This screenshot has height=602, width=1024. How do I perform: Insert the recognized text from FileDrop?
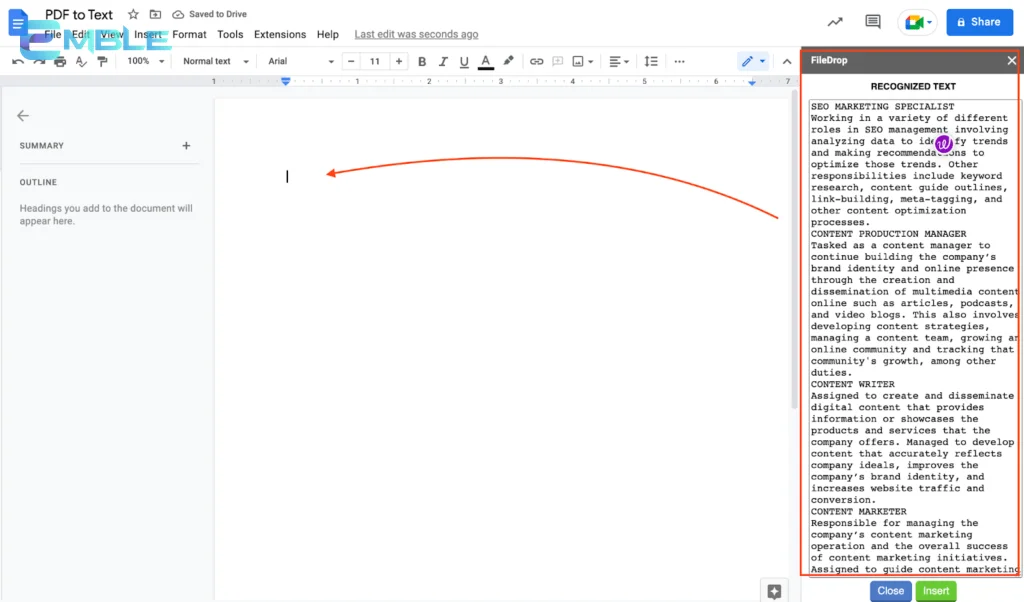(936, 591)
